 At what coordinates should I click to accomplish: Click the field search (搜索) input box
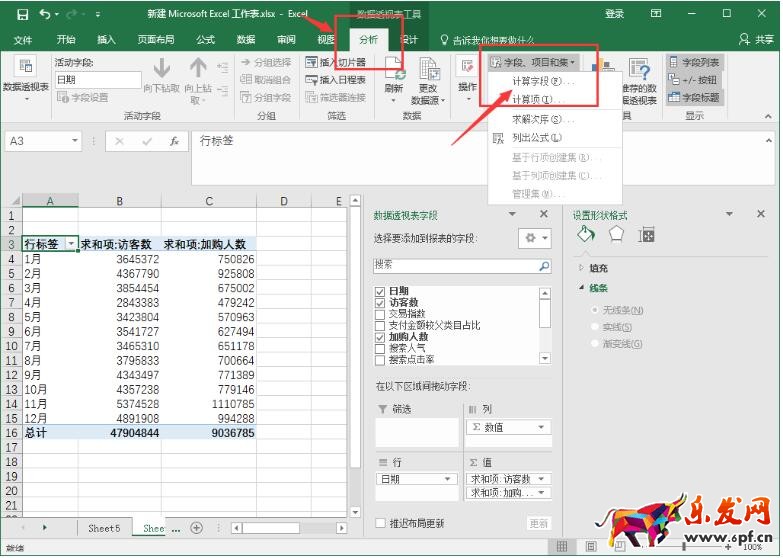point(456,267)
